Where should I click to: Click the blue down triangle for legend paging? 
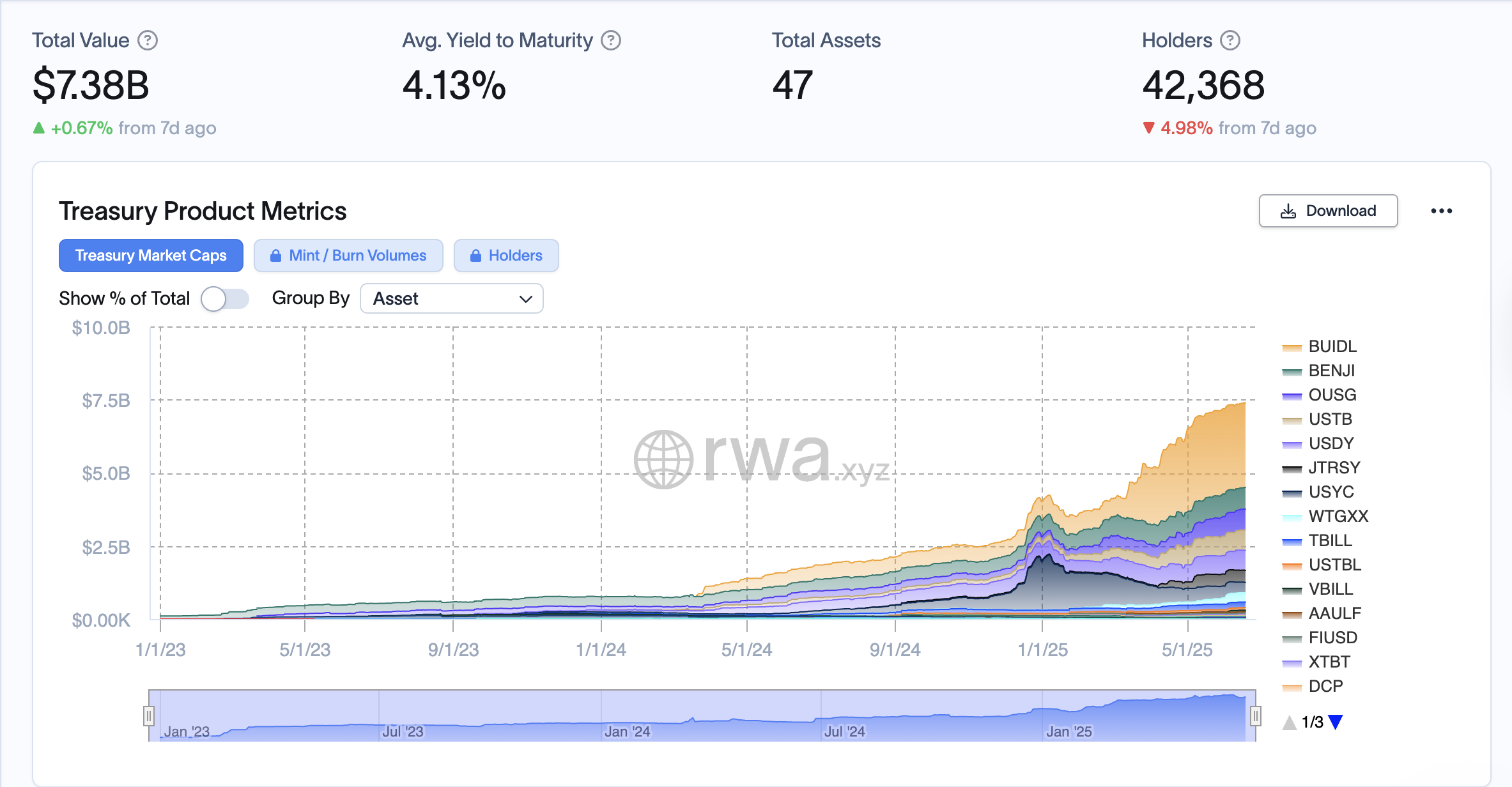point(1335,722)
